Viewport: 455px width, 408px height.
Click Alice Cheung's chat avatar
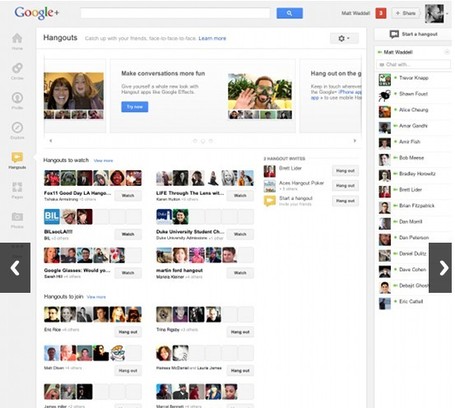click(x=385, y=112)
